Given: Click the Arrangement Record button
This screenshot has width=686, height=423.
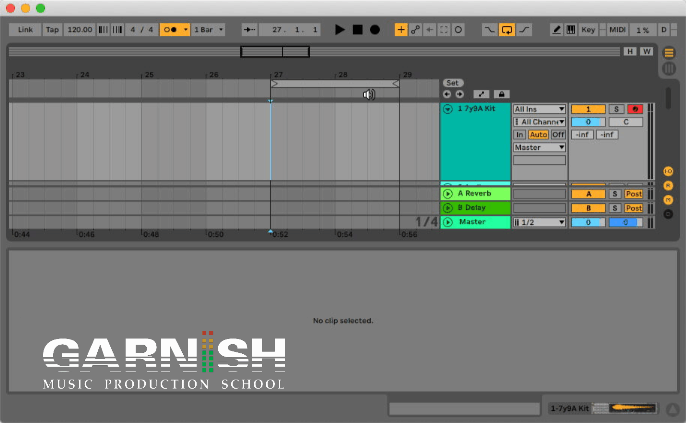Looking at the screenshot, I should [x=375, y=30].
